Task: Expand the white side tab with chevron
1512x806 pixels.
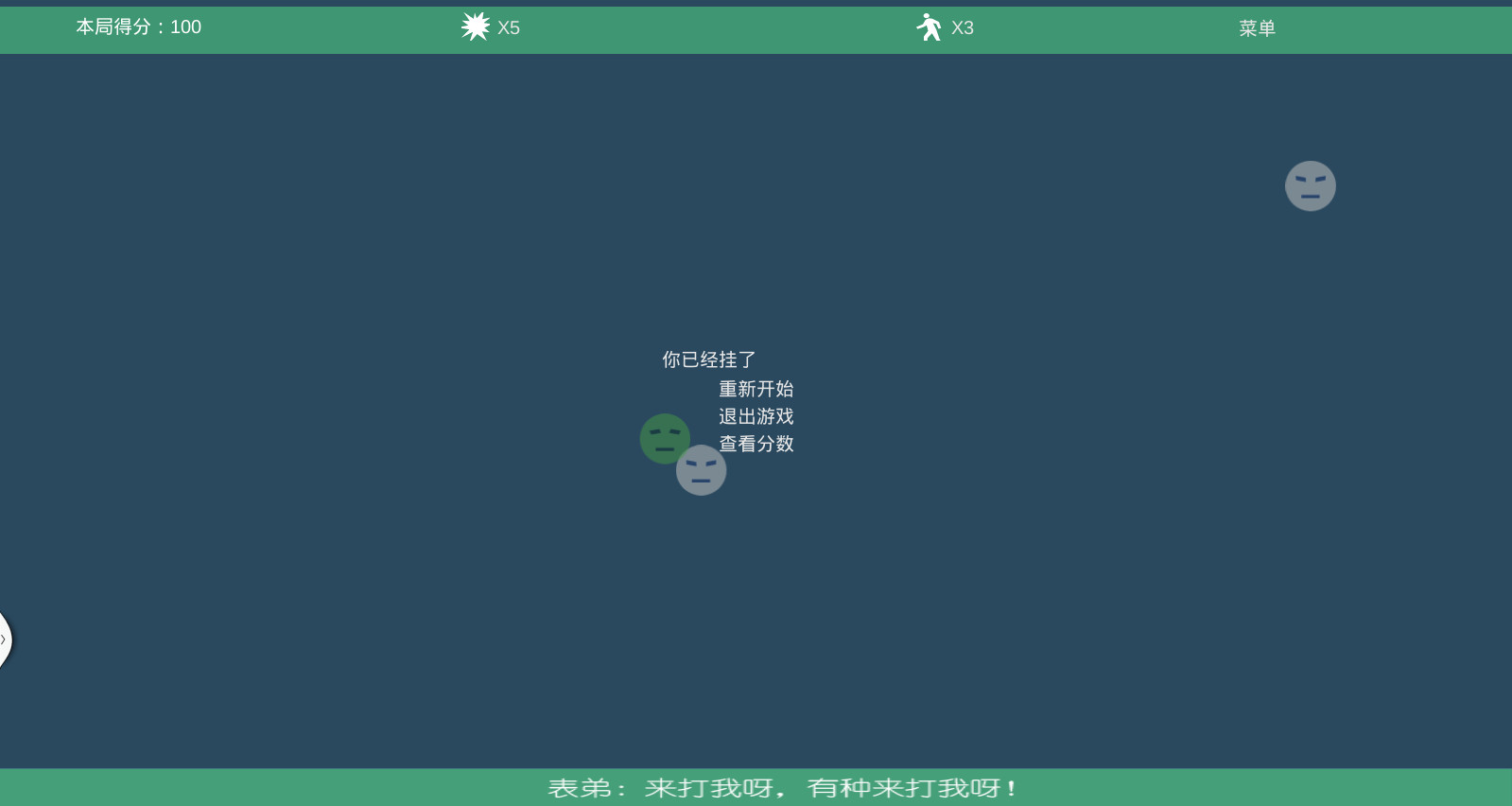Action: tap(5, 640)
